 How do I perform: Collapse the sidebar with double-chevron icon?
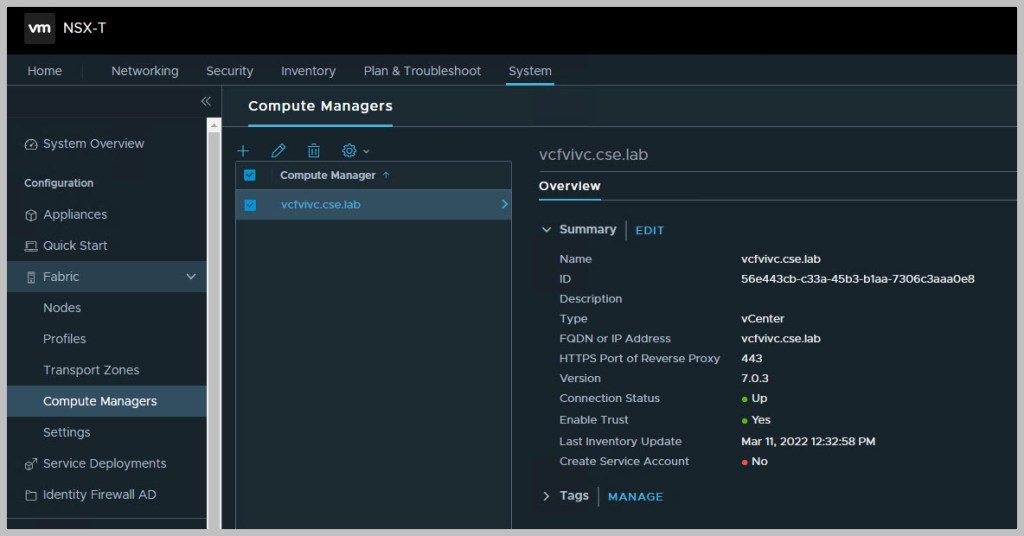205,101
